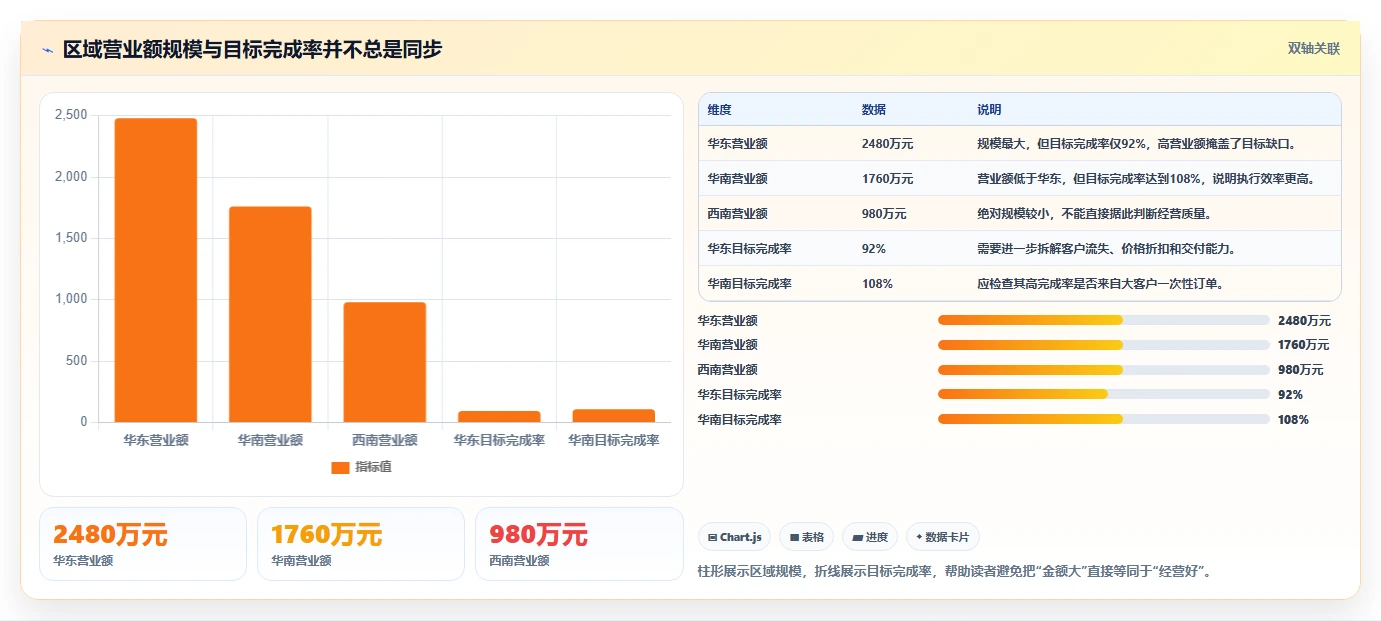Click the 华东目标完成率 progress bar
Screen dimensions: 1381x621
tap(1103, 395)
